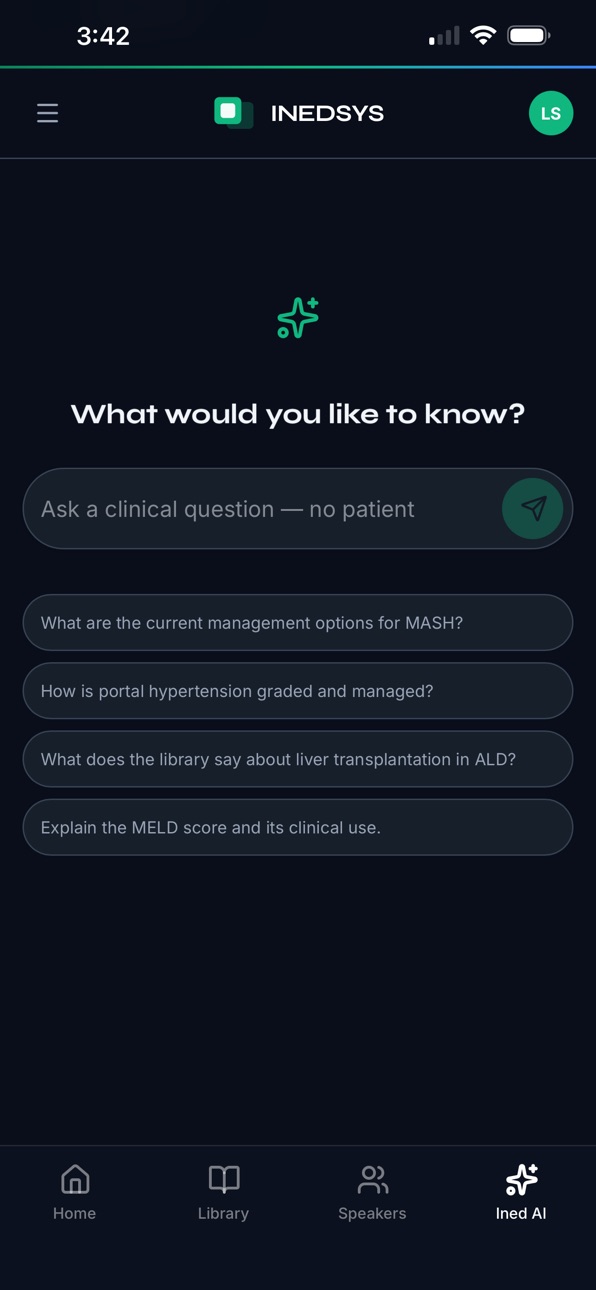Click the green sparkle AI icon
The image size is (596, 1290).
click(x=298, y=318)
